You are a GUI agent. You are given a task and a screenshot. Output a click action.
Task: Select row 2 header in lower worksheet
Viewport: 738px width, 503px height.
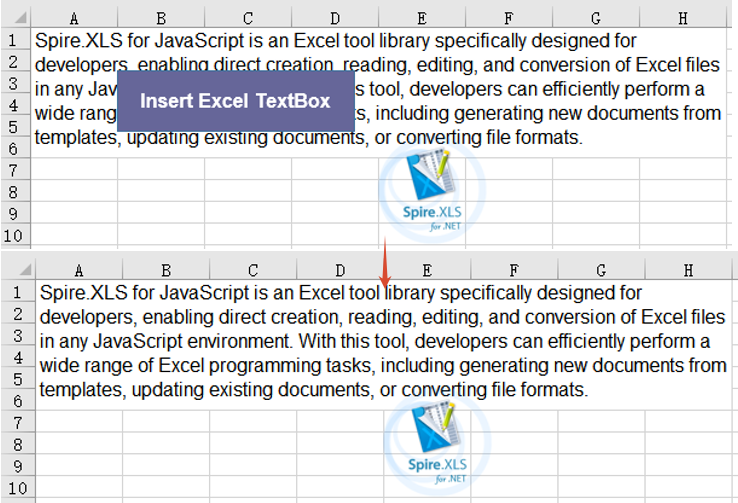pos(18,314)
